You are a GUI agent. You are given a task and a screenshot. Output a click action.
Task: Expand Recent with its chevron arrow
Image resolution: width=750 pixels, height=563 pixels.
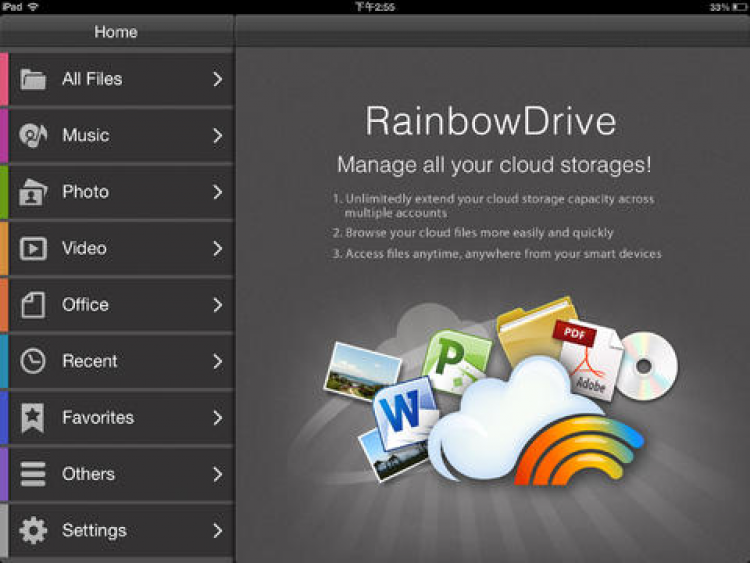[x=218, y=361]
